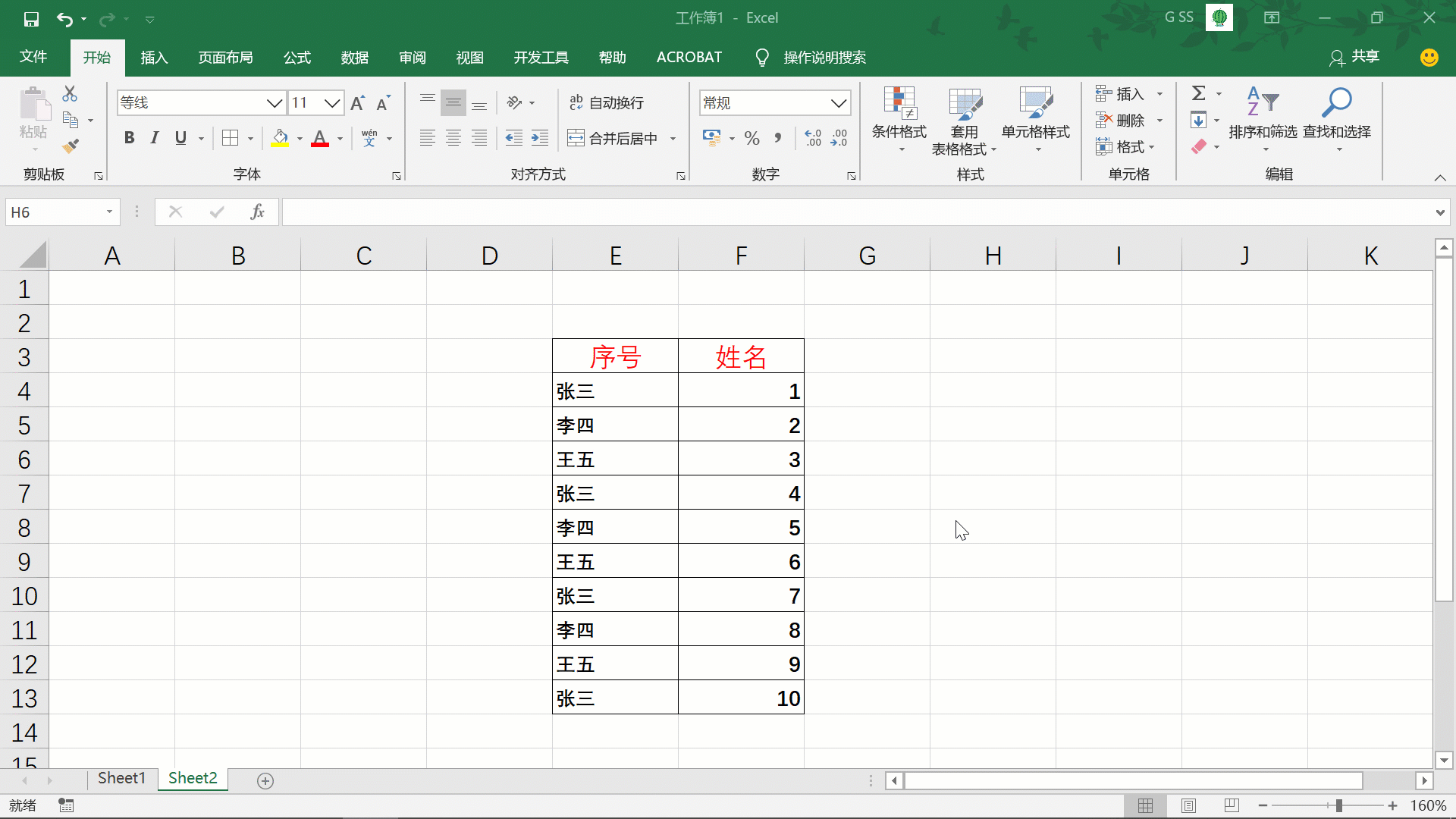Open the border style dropdown arrow
Viewport: 1456px width, 819px height.
click(x=249, y=138)
